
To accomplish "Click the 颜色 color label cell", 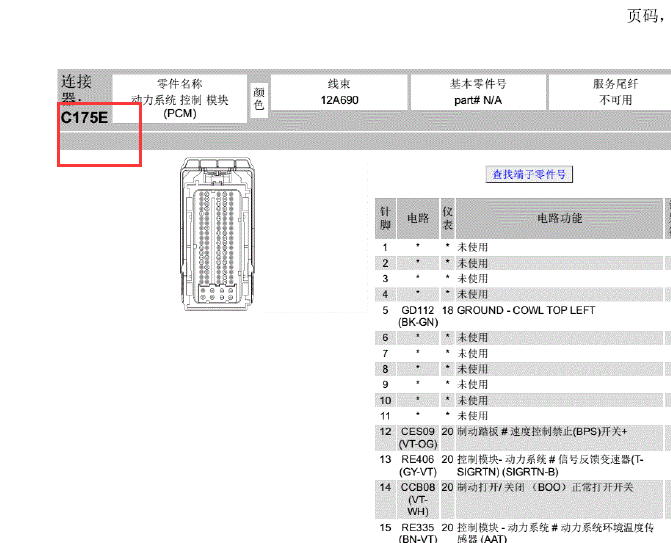I will [259, 99].
